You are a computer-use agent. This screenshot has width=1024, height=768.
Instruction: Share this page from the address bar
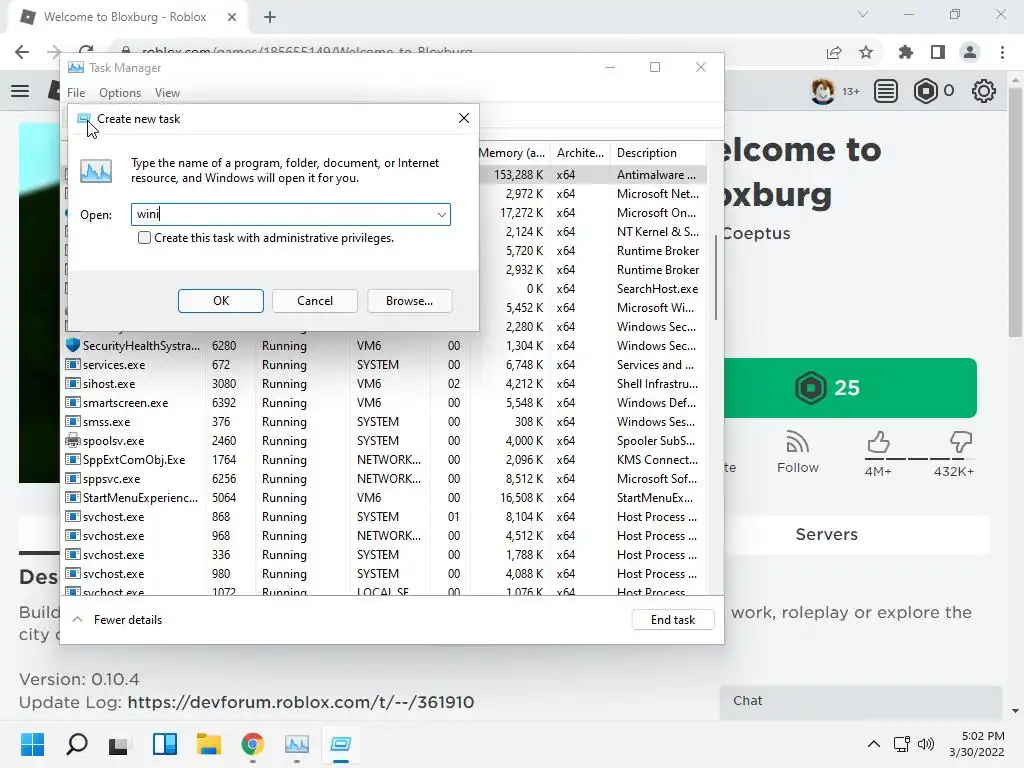point(834,52)
